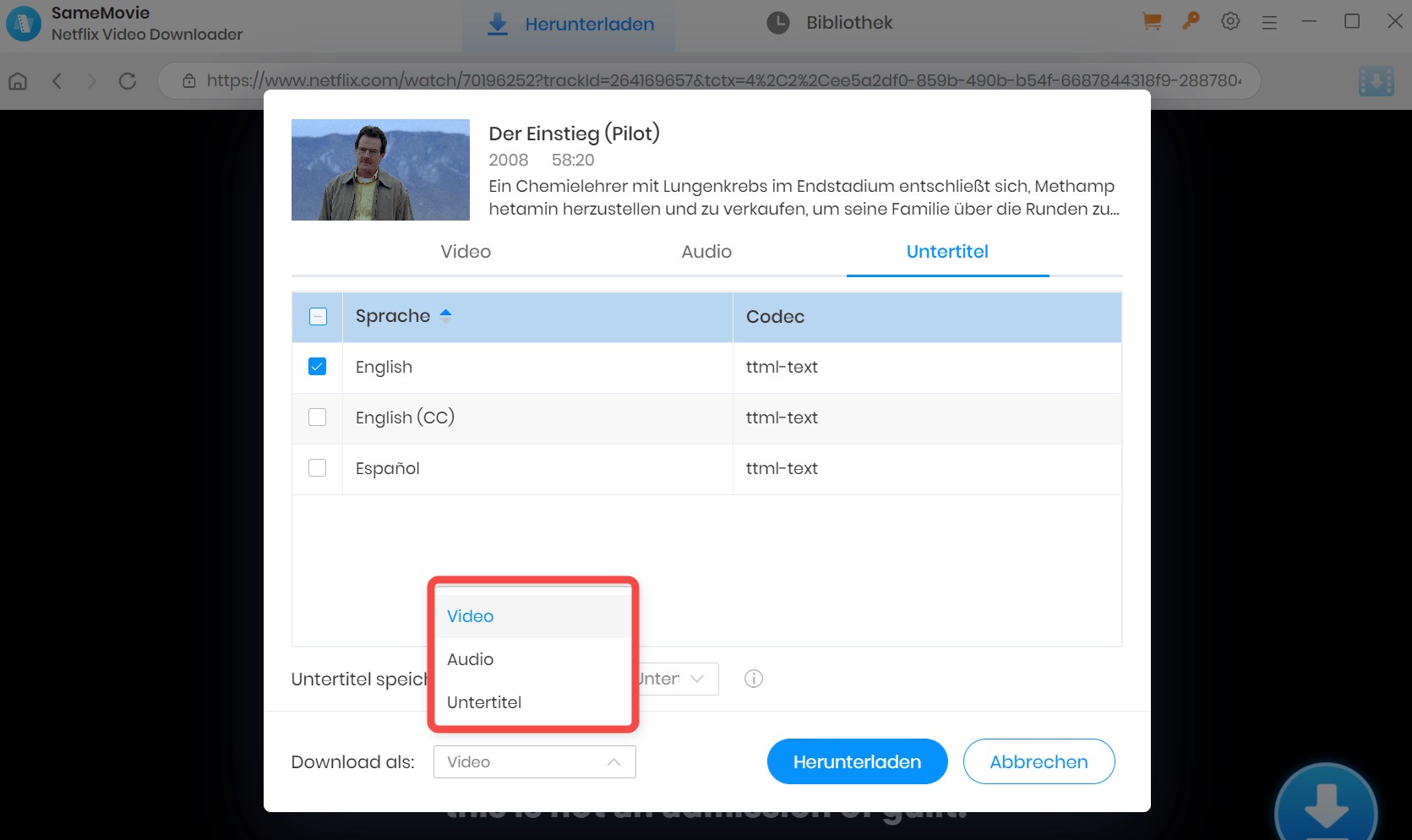1412x840 pixels.
Task: Click the English (CC) language label
Action: (x=405, y=417)
